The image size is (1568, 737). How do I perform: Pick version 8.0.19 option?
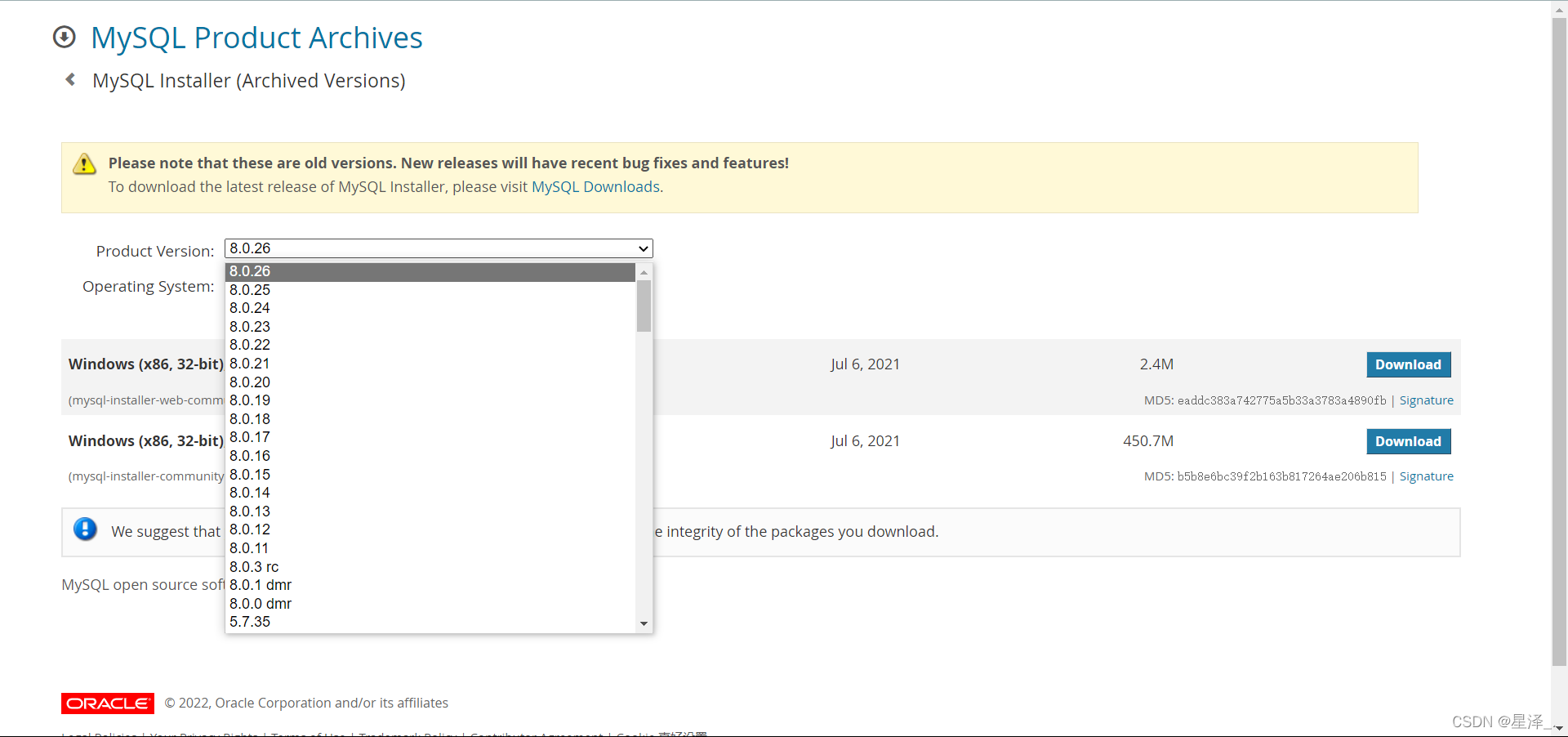click(x=430, y=400)
